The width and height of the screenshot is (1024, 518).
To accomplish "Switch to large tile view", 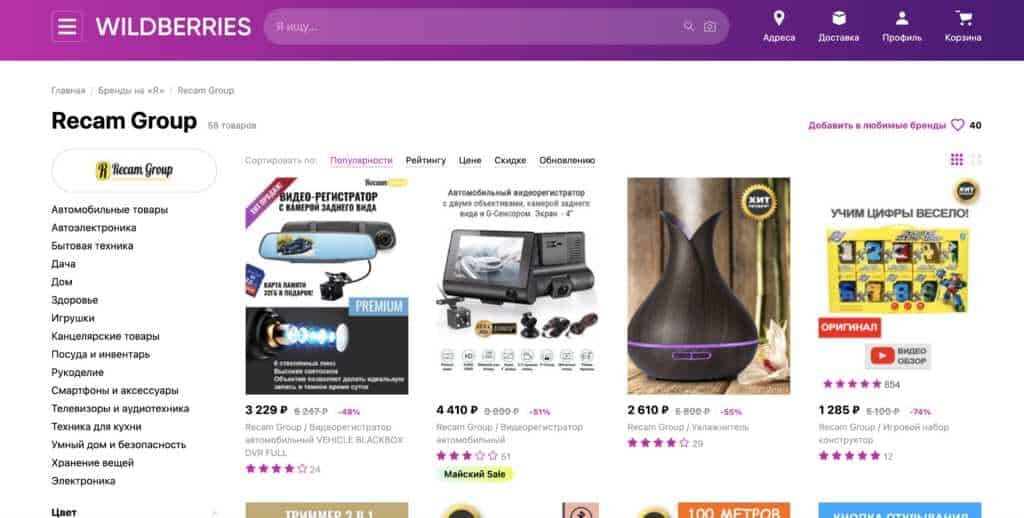I will click(x=976, y=159).
